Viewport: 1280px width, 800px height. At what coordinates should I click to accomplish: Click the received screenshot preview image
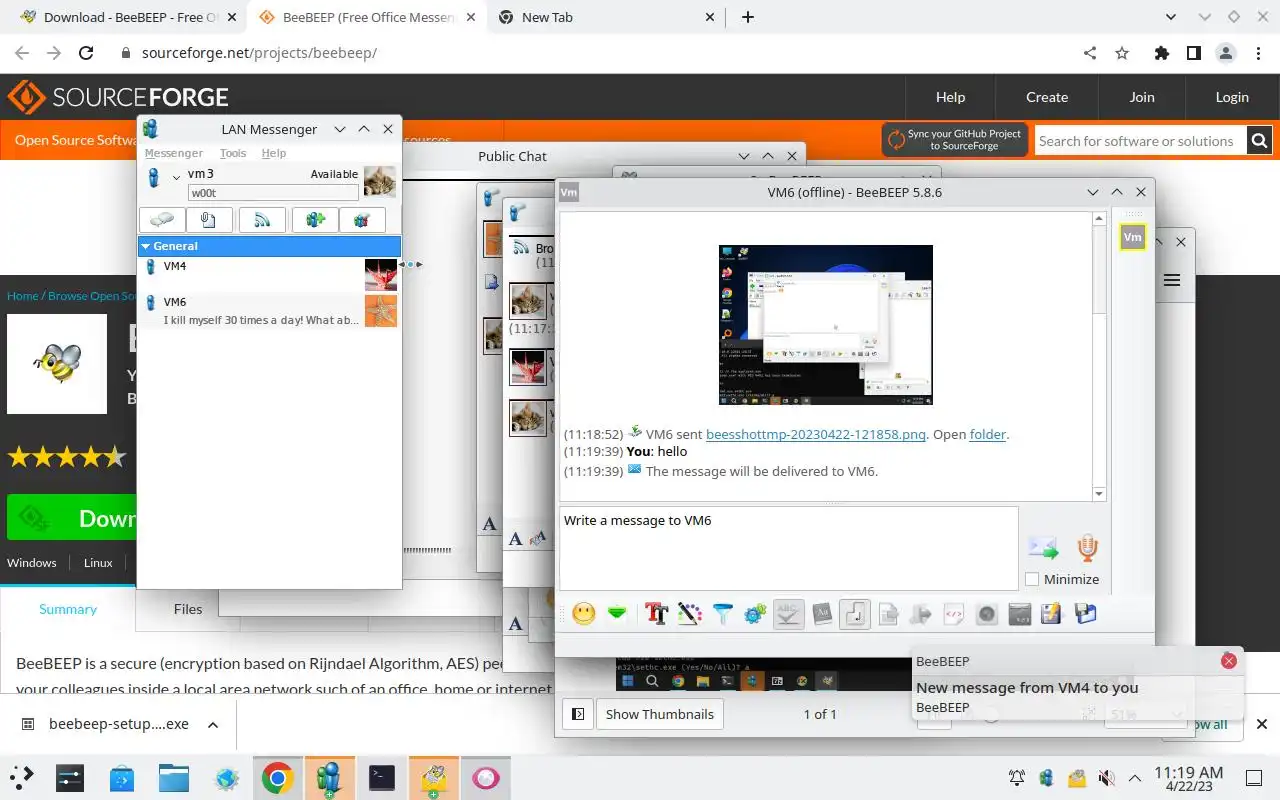pos(826,325)
